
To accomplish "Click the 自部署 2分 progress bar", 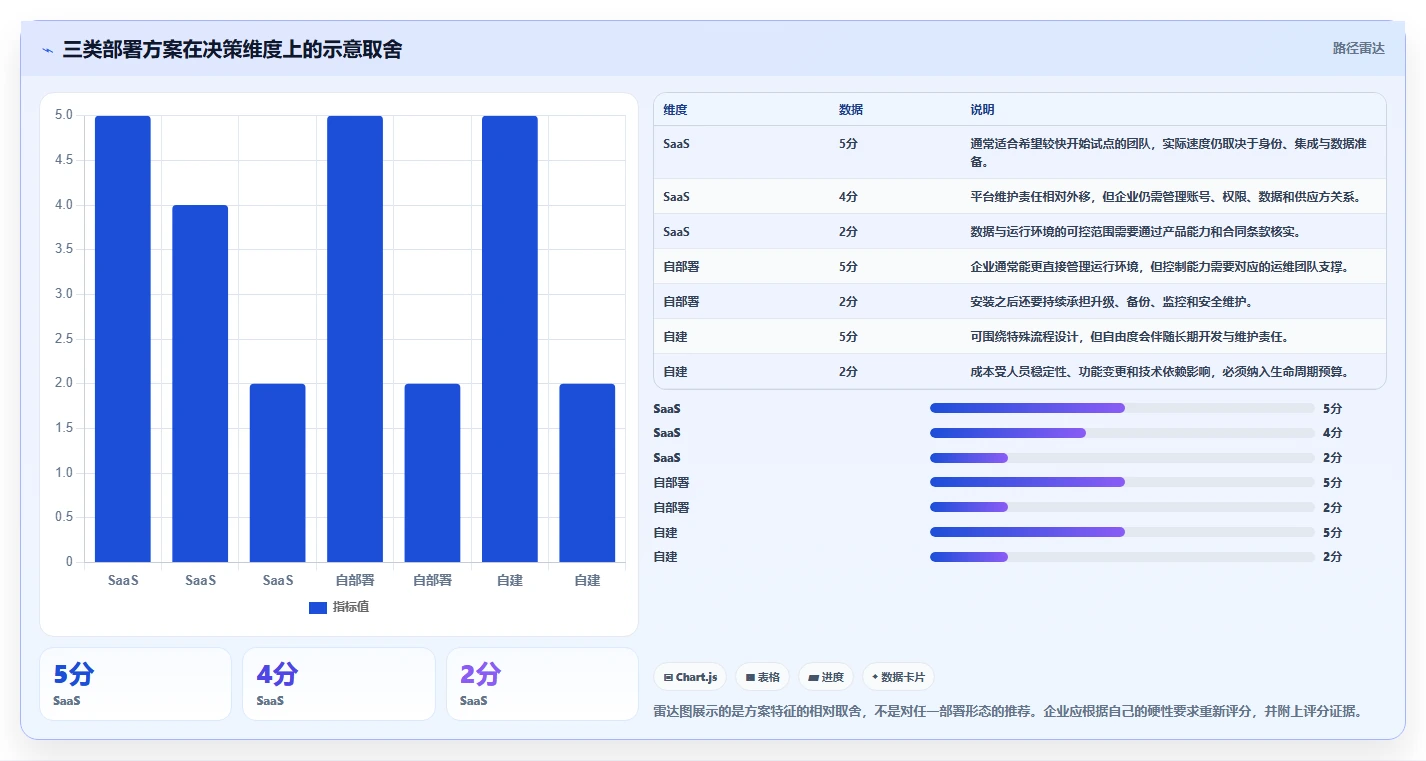I will coord(1122,507).
